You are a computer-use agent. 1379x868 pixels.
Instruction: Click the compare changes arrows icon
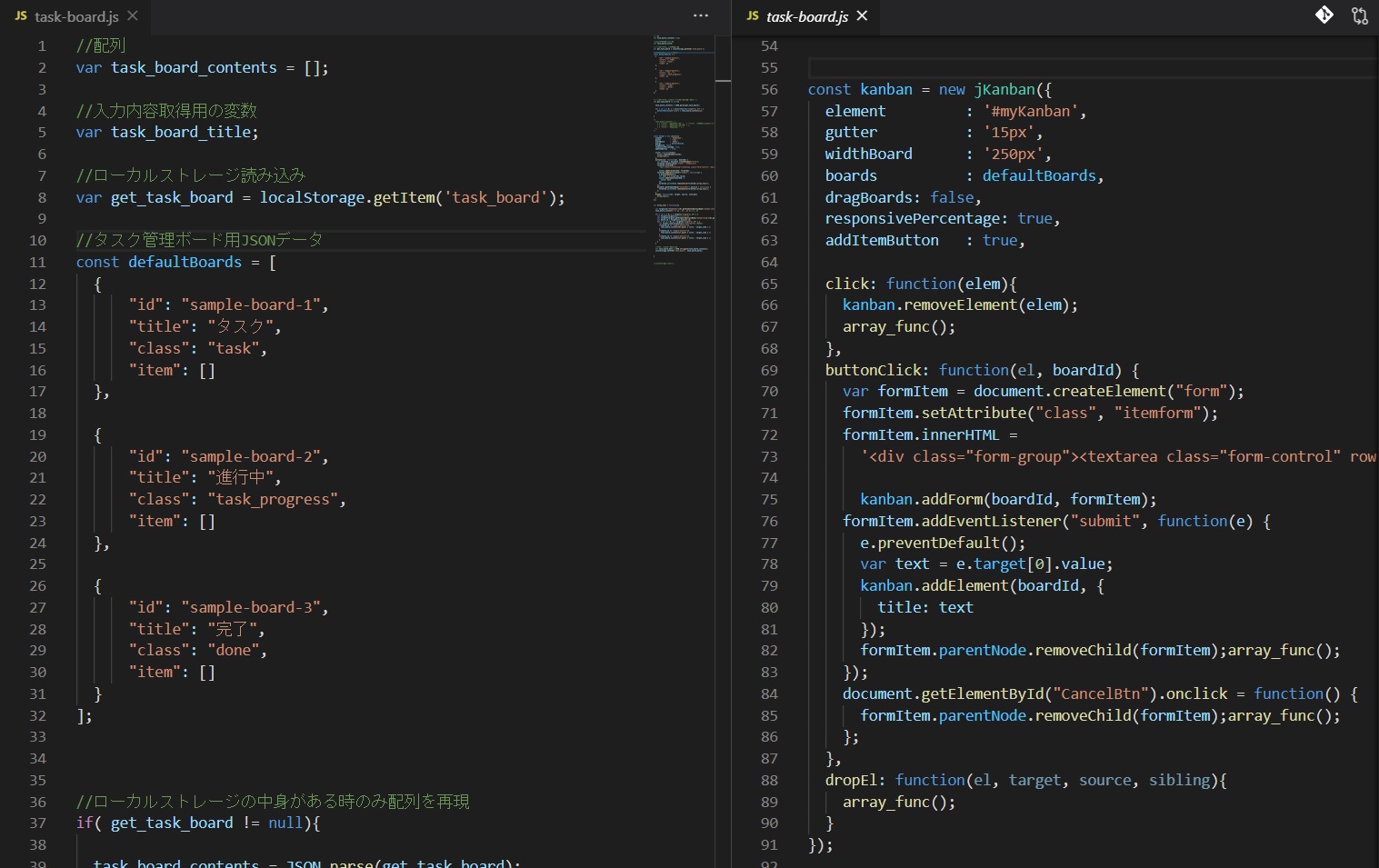pyautogui.click(x=1359, y=15)
